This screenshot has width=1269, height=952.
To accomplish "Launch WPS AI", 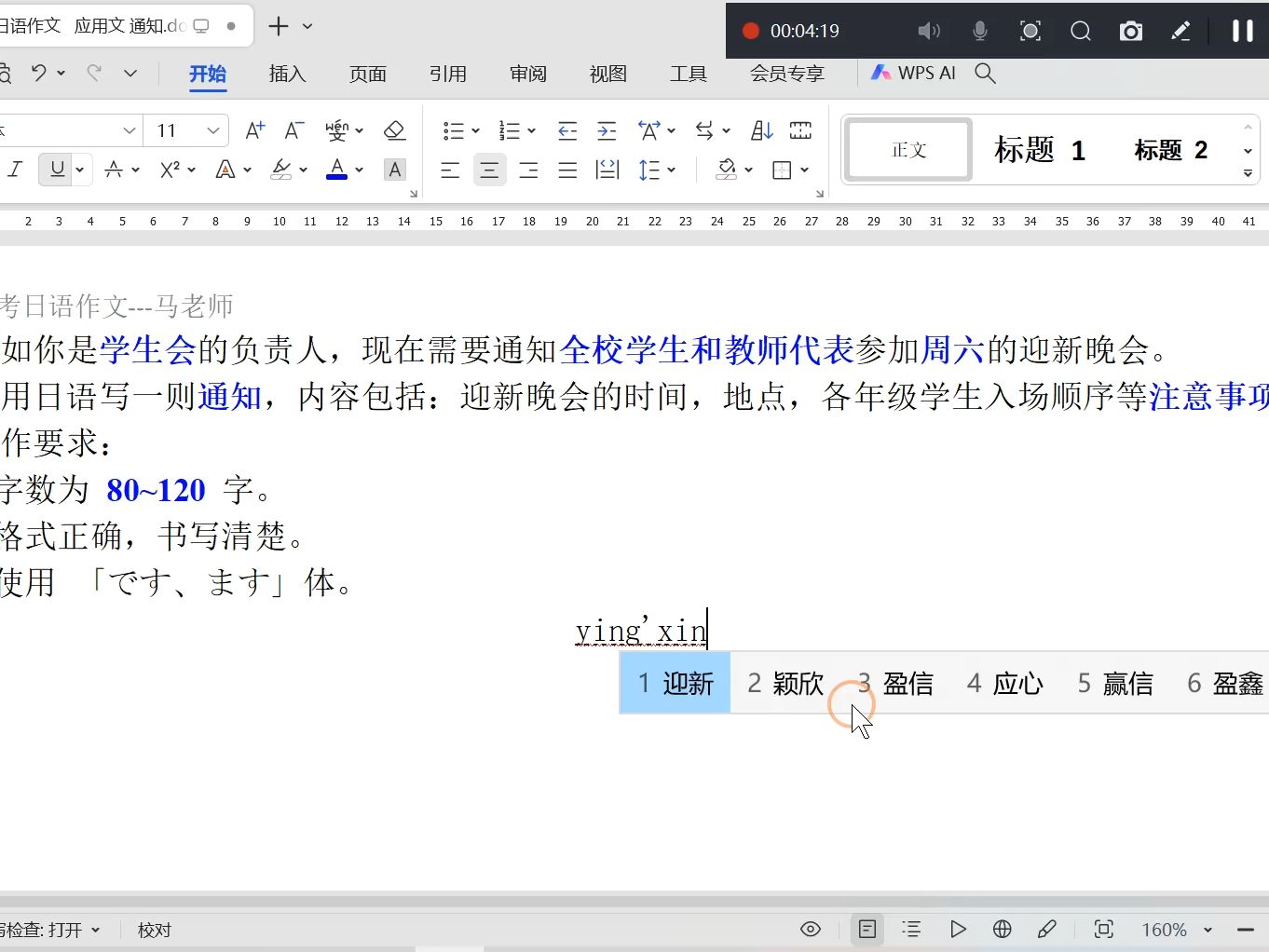I will pyautogui.click(x=913, y=73).
